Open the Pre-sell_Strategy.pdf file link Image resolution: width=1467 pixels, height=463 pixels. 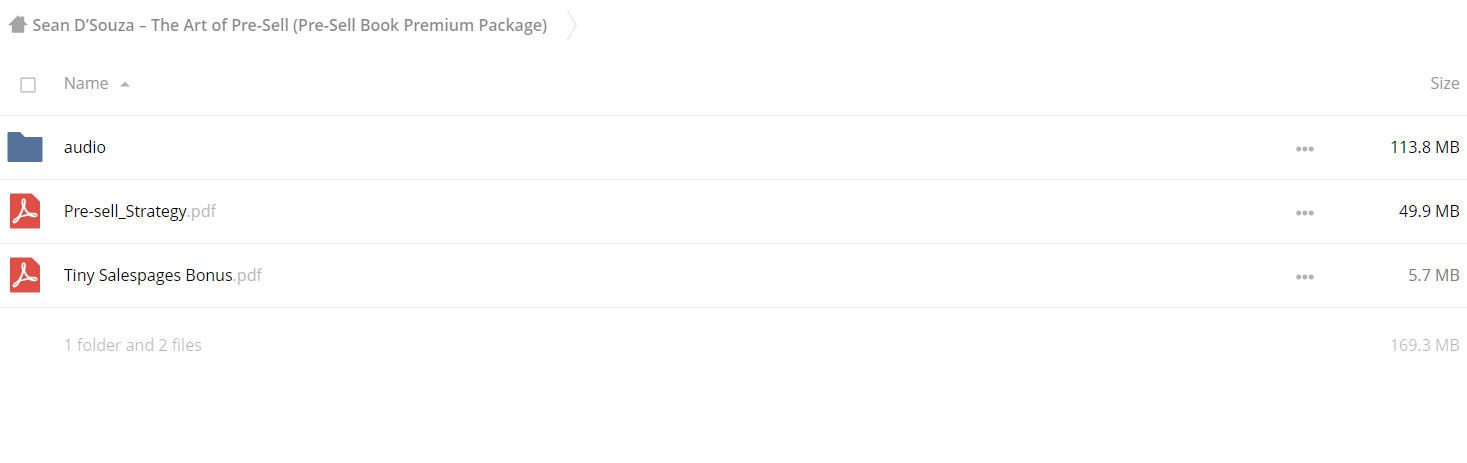coord(140,211)
